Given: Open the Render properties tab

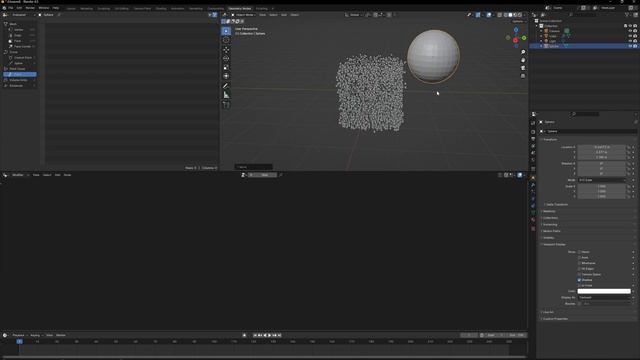Looking at the screenshot, I should click(x=533, y=132).
